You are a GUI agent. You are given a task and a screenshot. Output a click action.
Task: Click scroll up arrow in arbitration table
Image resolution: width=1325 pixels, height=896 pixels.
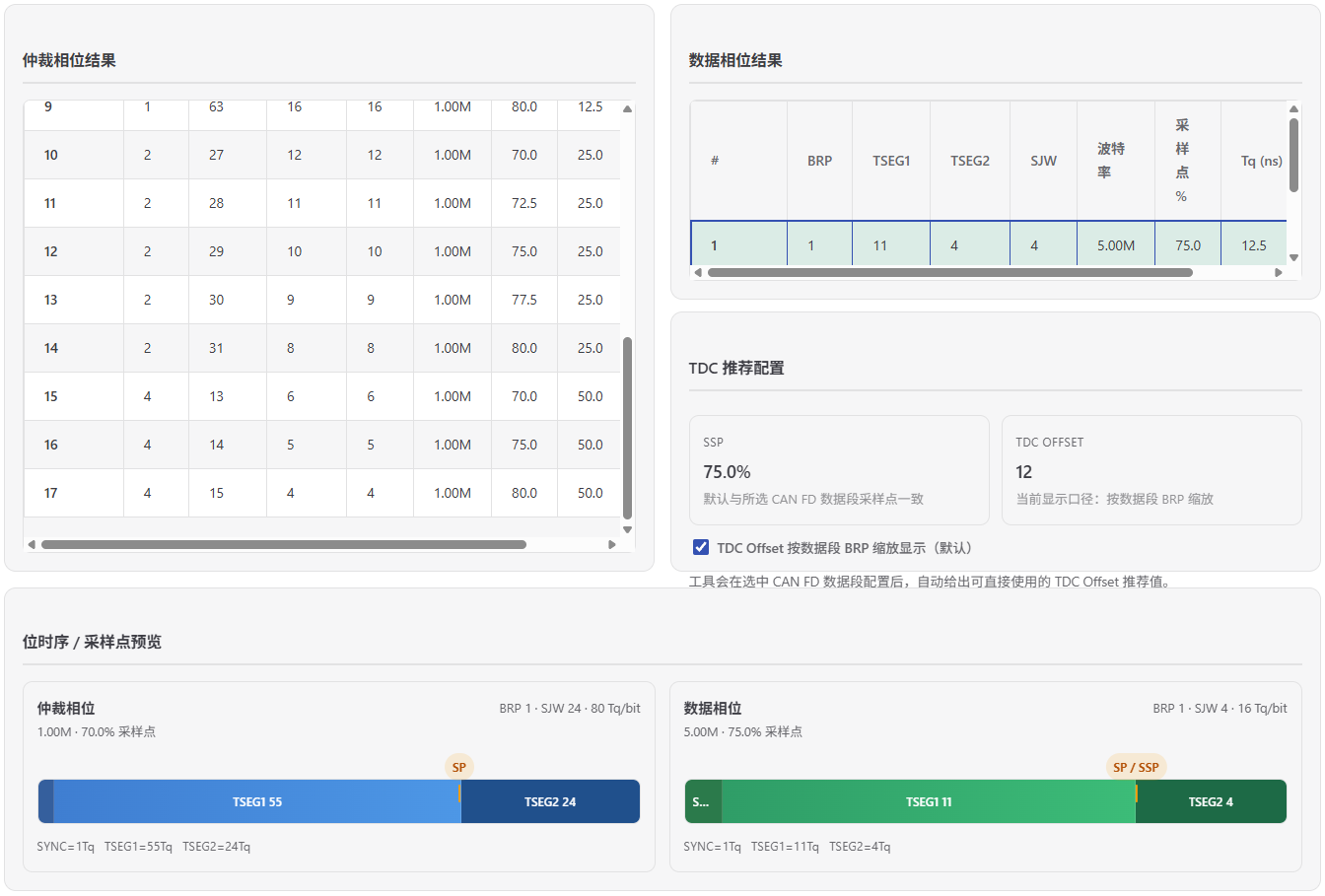click(x=627, y=108)
